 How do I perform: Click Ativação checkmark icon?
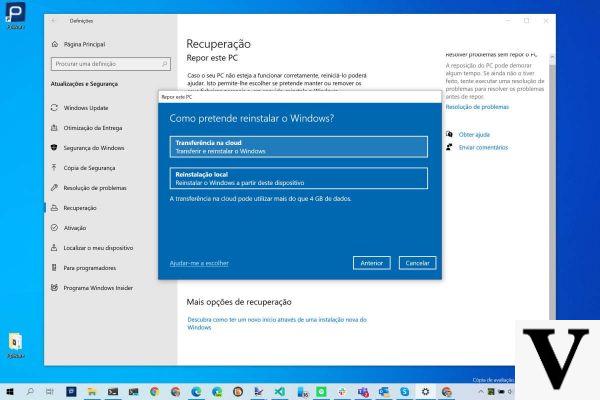click(x=54, y=227)
